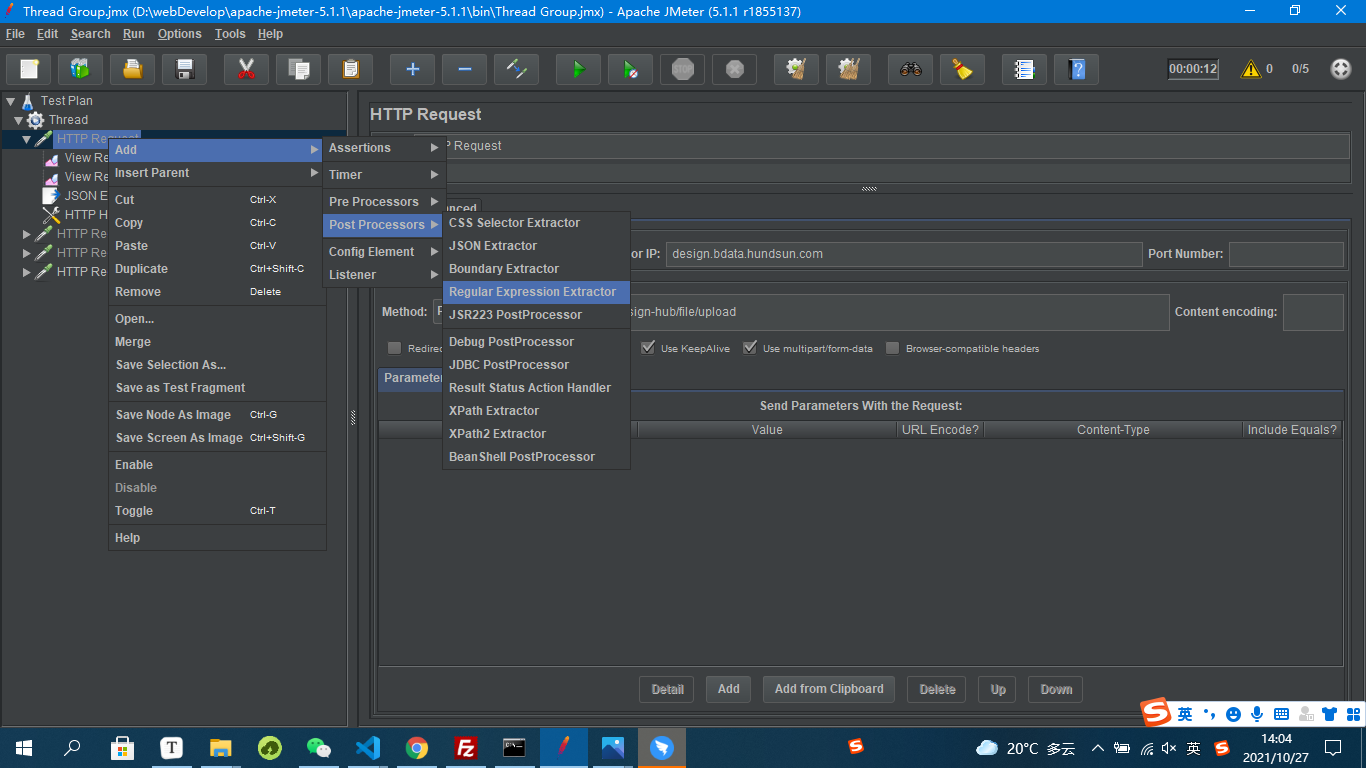1366x768 pixels.
Task: Open the Options menu
Action: [180, 33]
